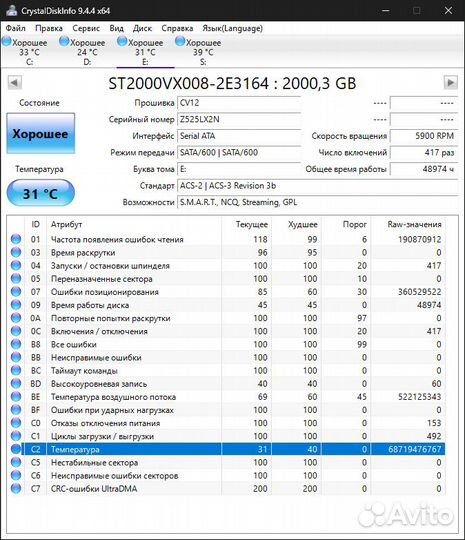Click the Raw-значения column header

[x=414, y=225]
